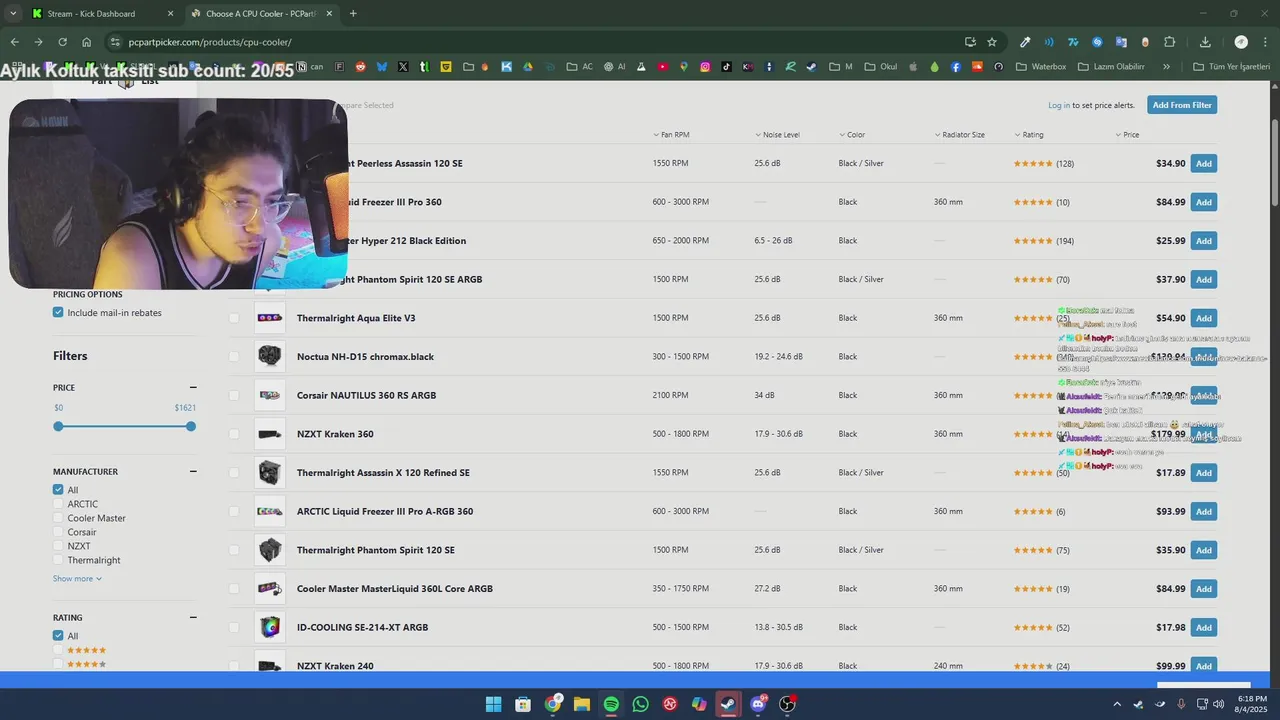Open the Instagram bookmark
The height and width of the screenshot is (720, 1280).
pos(705,67)
